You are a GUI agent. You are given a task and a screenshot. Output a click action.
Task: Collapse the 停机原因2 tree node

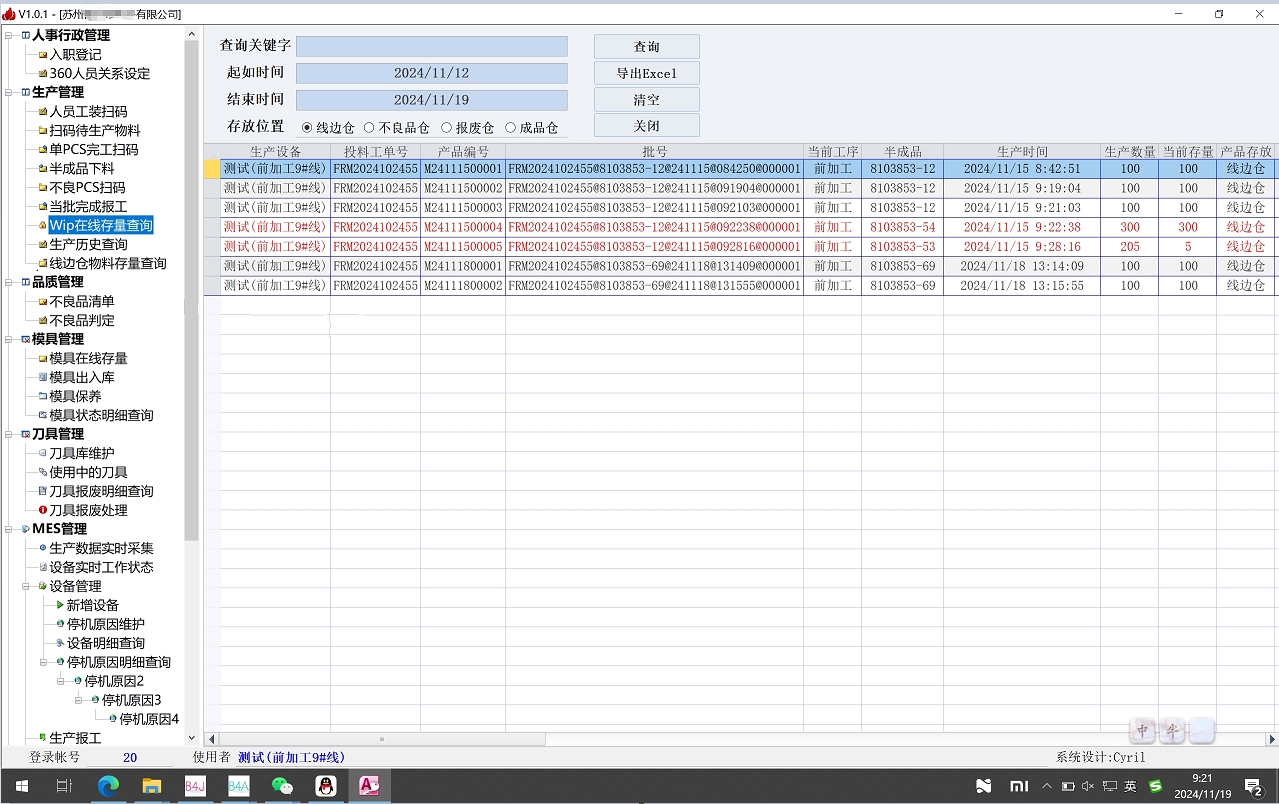(61, 682)
